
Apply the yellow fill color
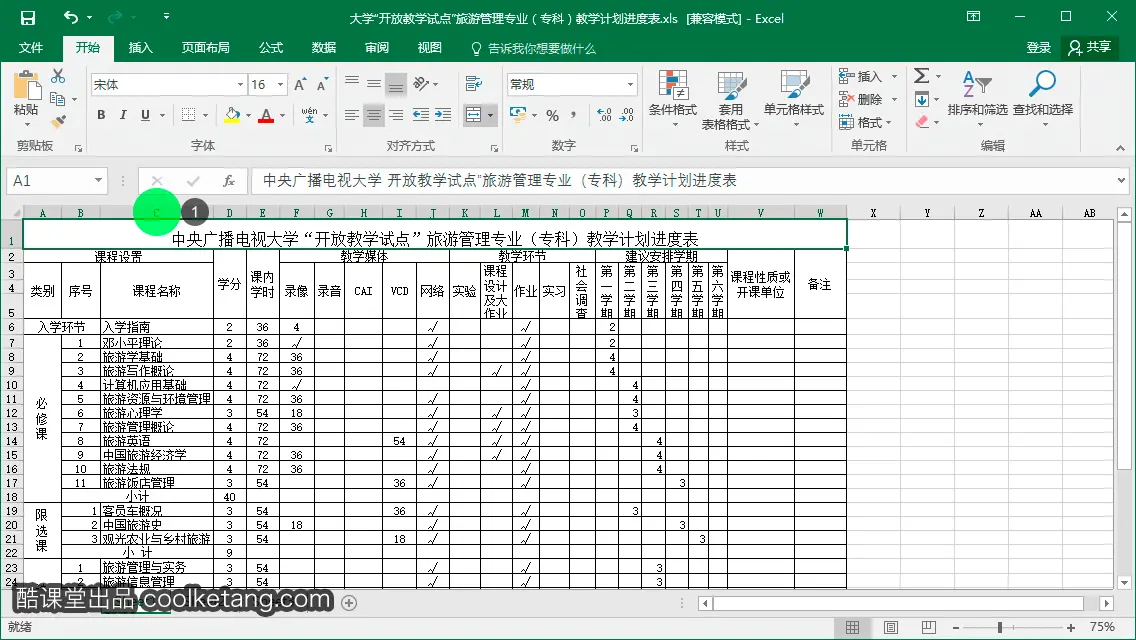tap(232, 115)
